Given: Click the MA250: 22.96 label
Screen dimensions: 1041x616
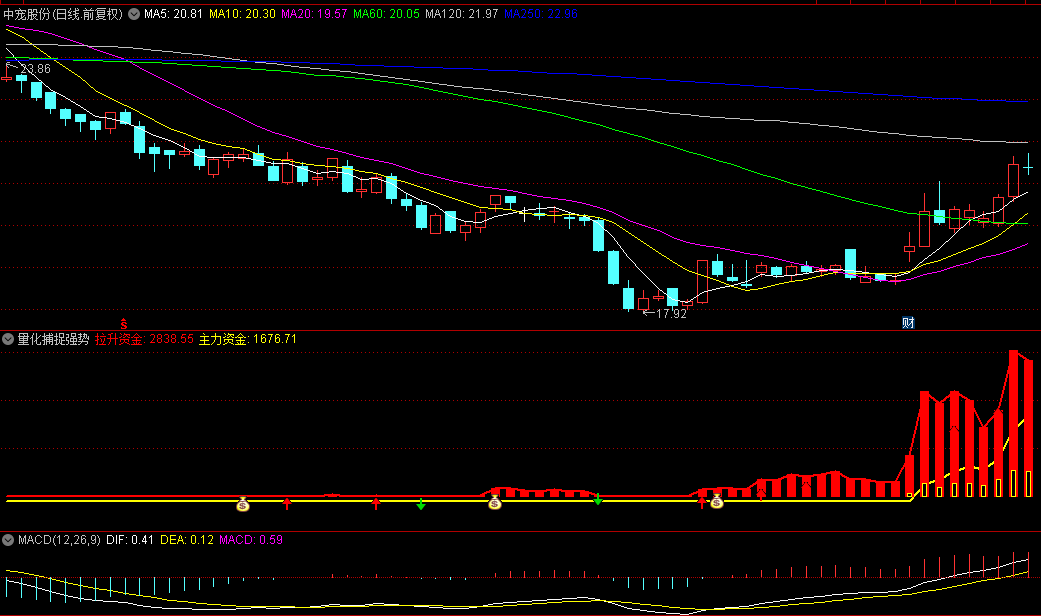Looking at the screenshot, I should (541, 14).
